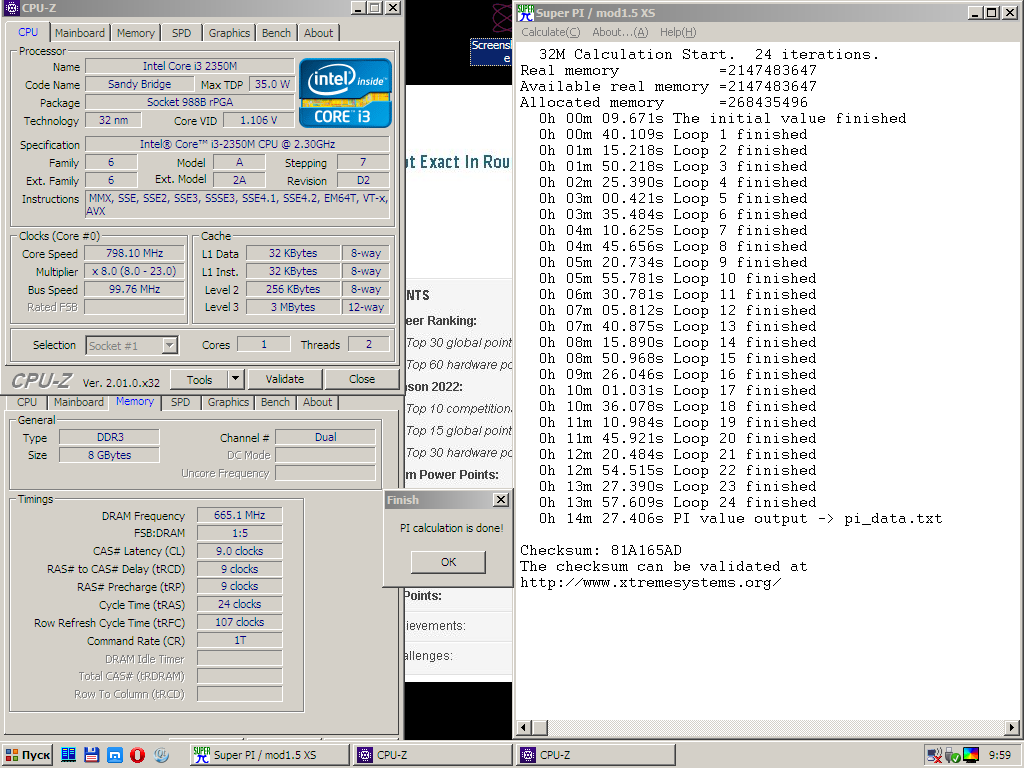This screenshot has height=768, width=1024.
Task: Click the Tools button in CPU-Z
Action: (x=199, y=379)
